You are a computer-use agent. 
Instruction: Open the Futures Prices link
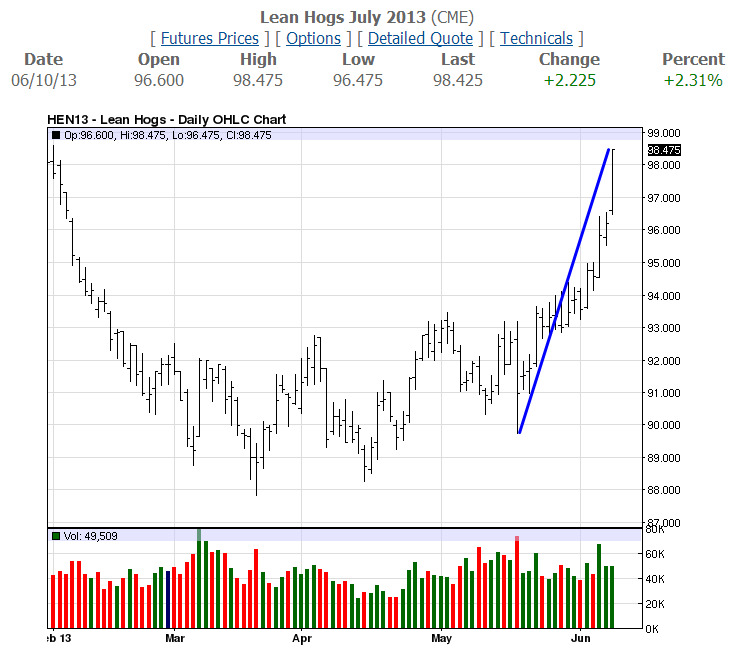[210, 38]
